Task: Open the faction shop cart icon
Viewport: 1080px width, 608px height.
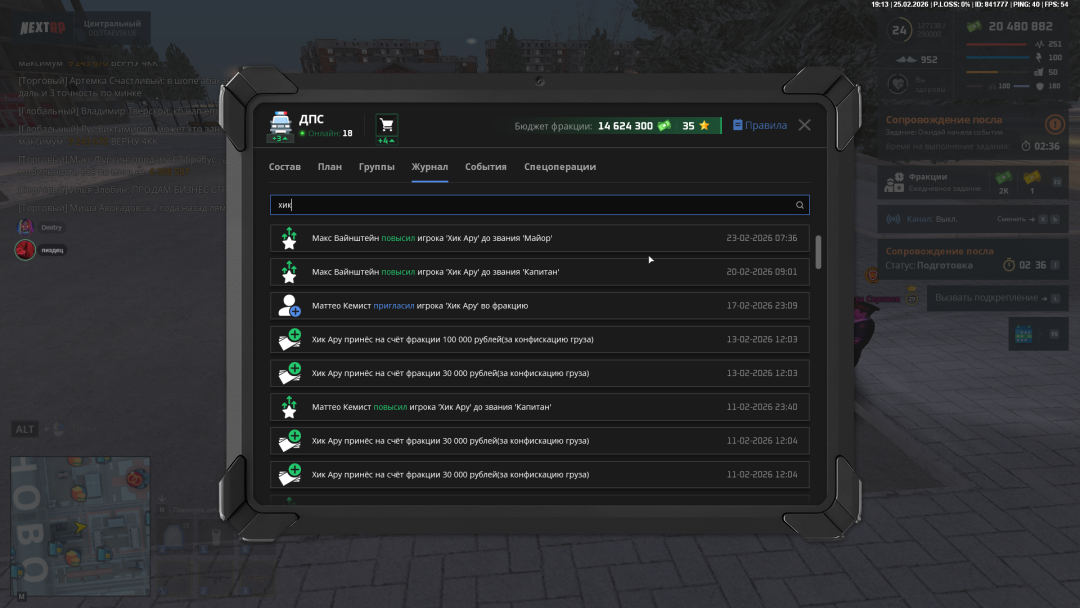Action: pos(387,125)
